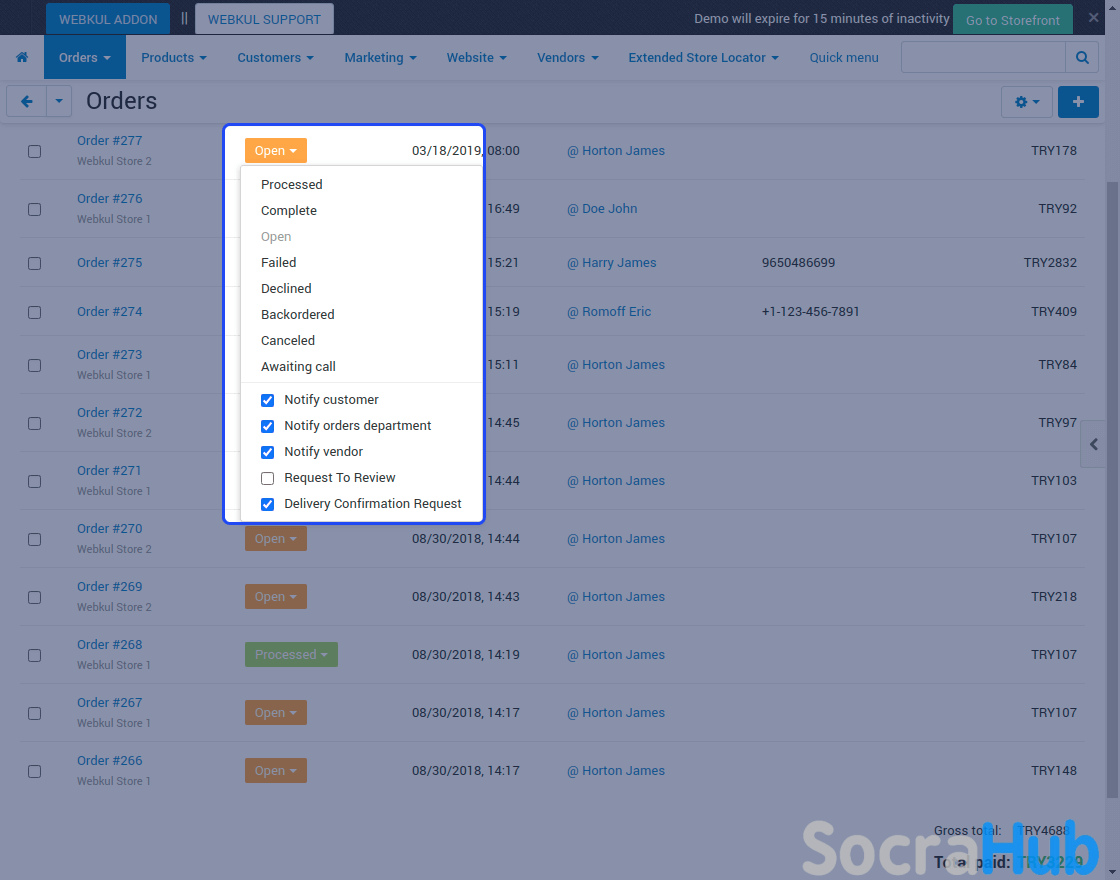1120x880 pixels.
Task: Open Order #276 link
Action: tap(109, 199)
